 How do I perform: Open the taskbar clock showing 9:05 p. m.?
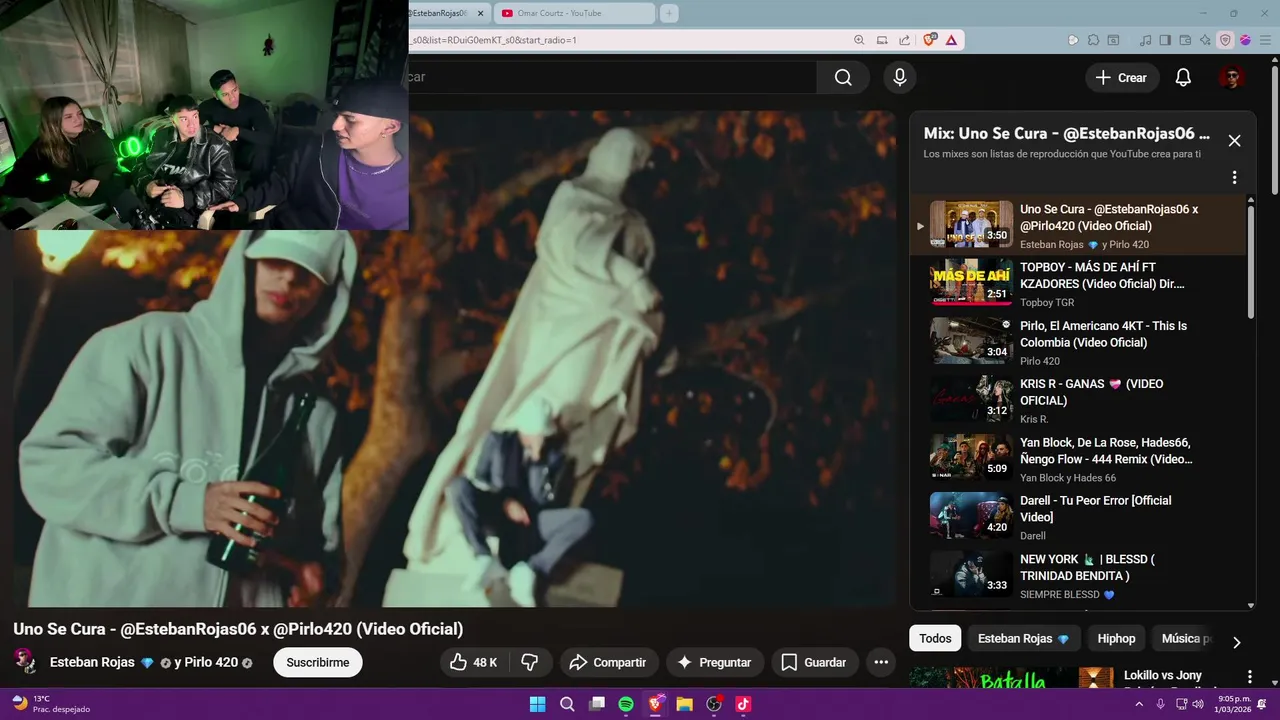tap(1234, 704)
